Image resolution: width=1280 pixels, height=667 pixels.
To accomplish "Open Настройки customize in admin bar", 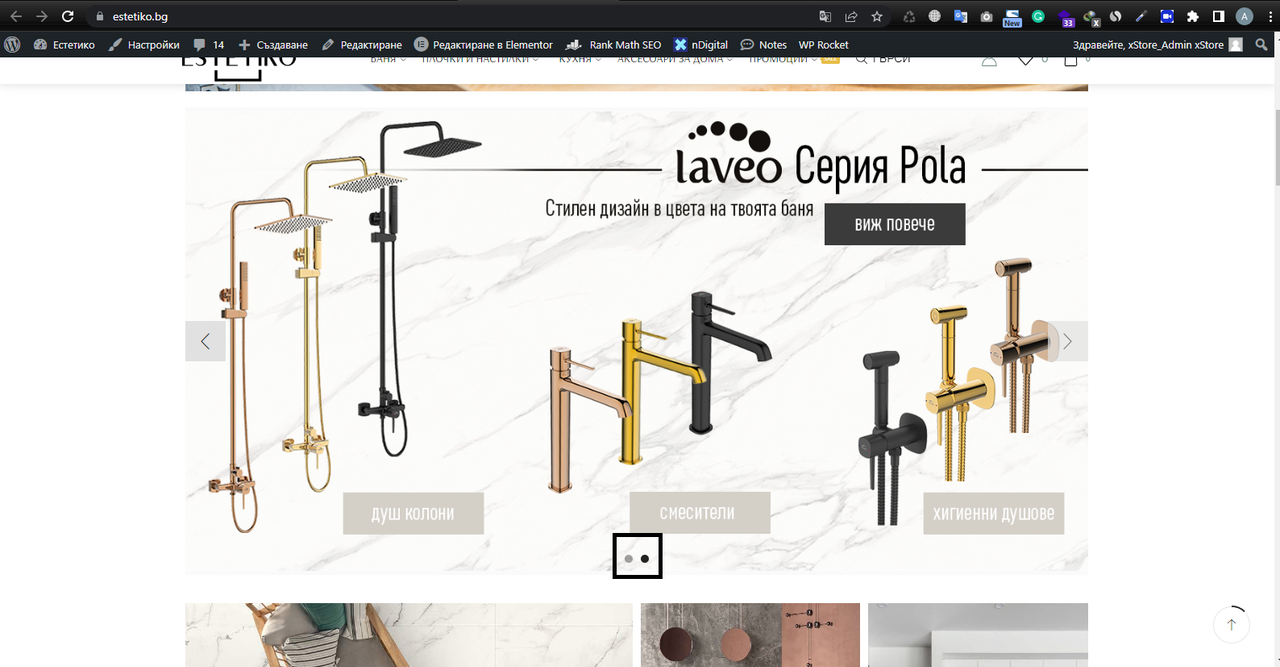I will point(144,45).
